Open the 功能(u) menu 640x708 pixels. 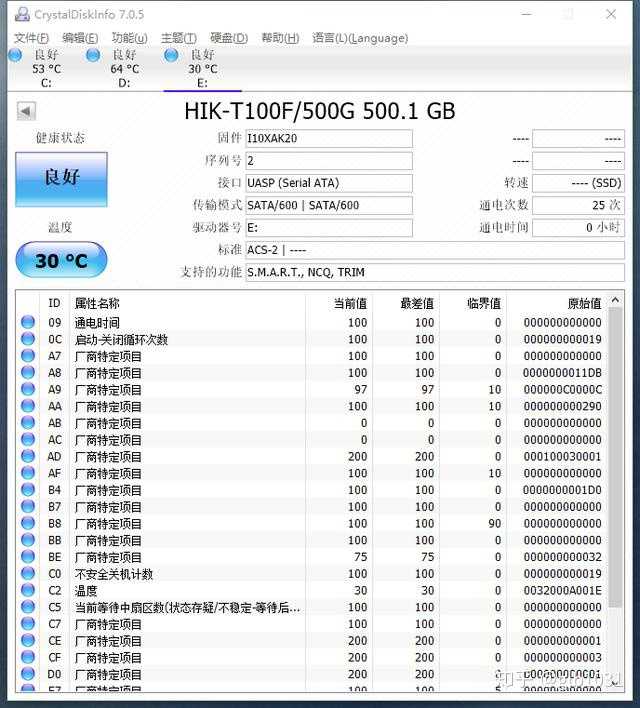130,38
